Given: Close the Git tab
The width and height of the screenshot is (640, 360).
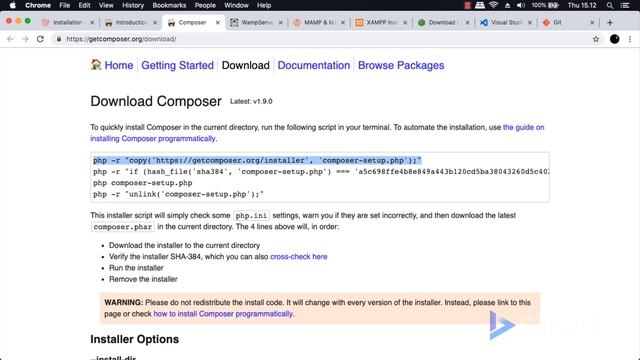Looking at the screenshot, I should tap(592, 22).
